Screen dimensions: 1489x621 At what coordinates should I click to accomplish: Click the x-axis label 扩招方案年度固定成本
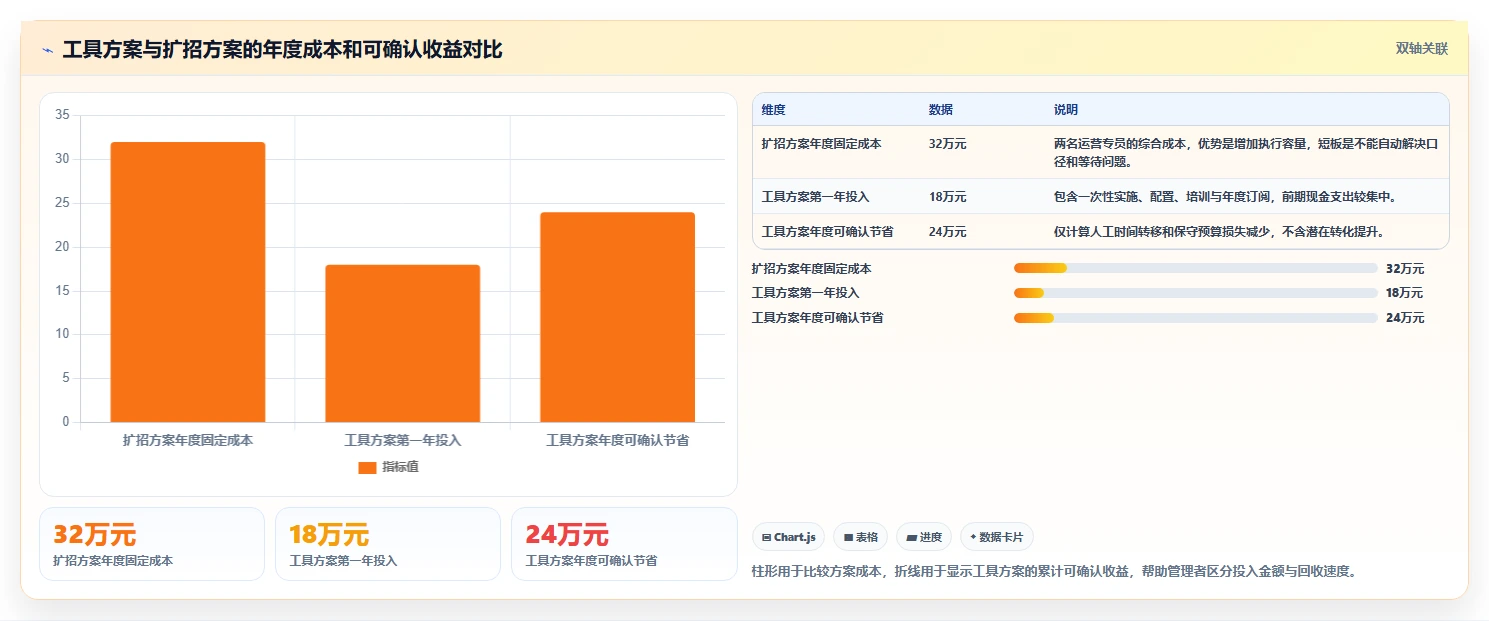188,440
